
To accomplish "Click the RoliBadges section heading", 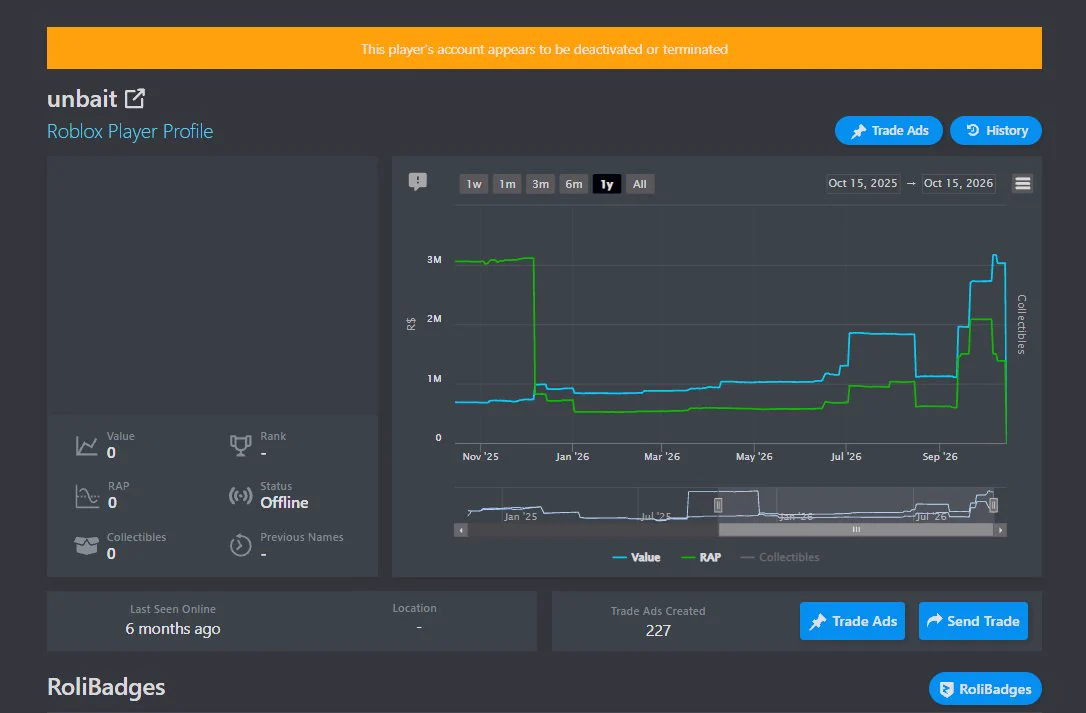I will (x=106, y=687).
